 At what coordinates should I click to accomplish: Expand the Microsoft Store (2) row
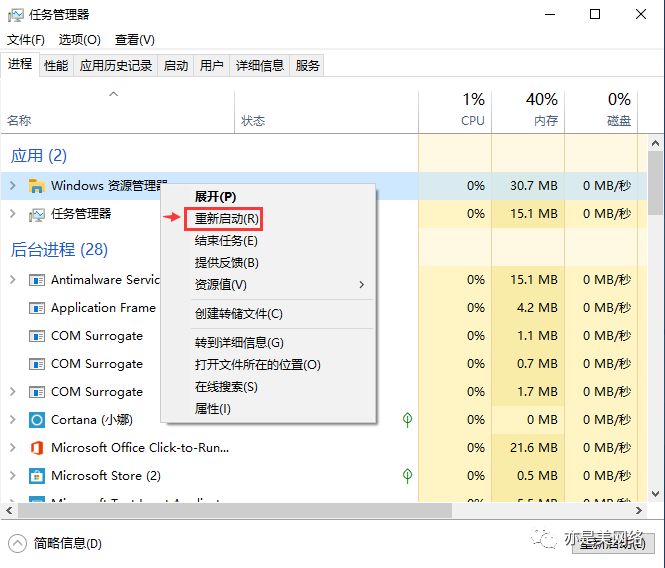pos(13,476)
